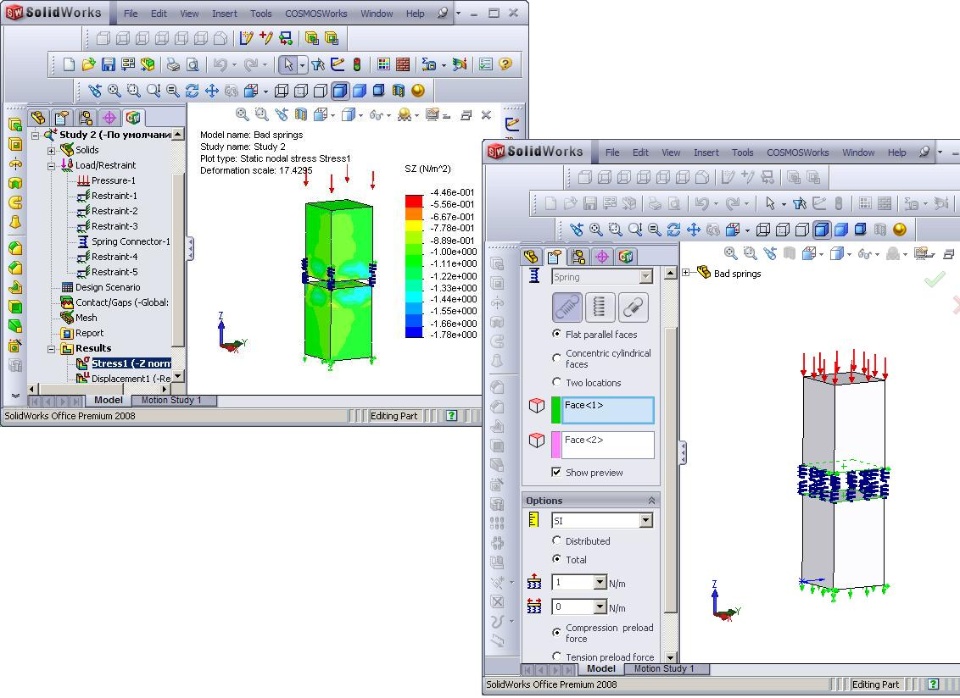Select Tension preload force radio button
The image size is (960, 698).
[557, 656]
